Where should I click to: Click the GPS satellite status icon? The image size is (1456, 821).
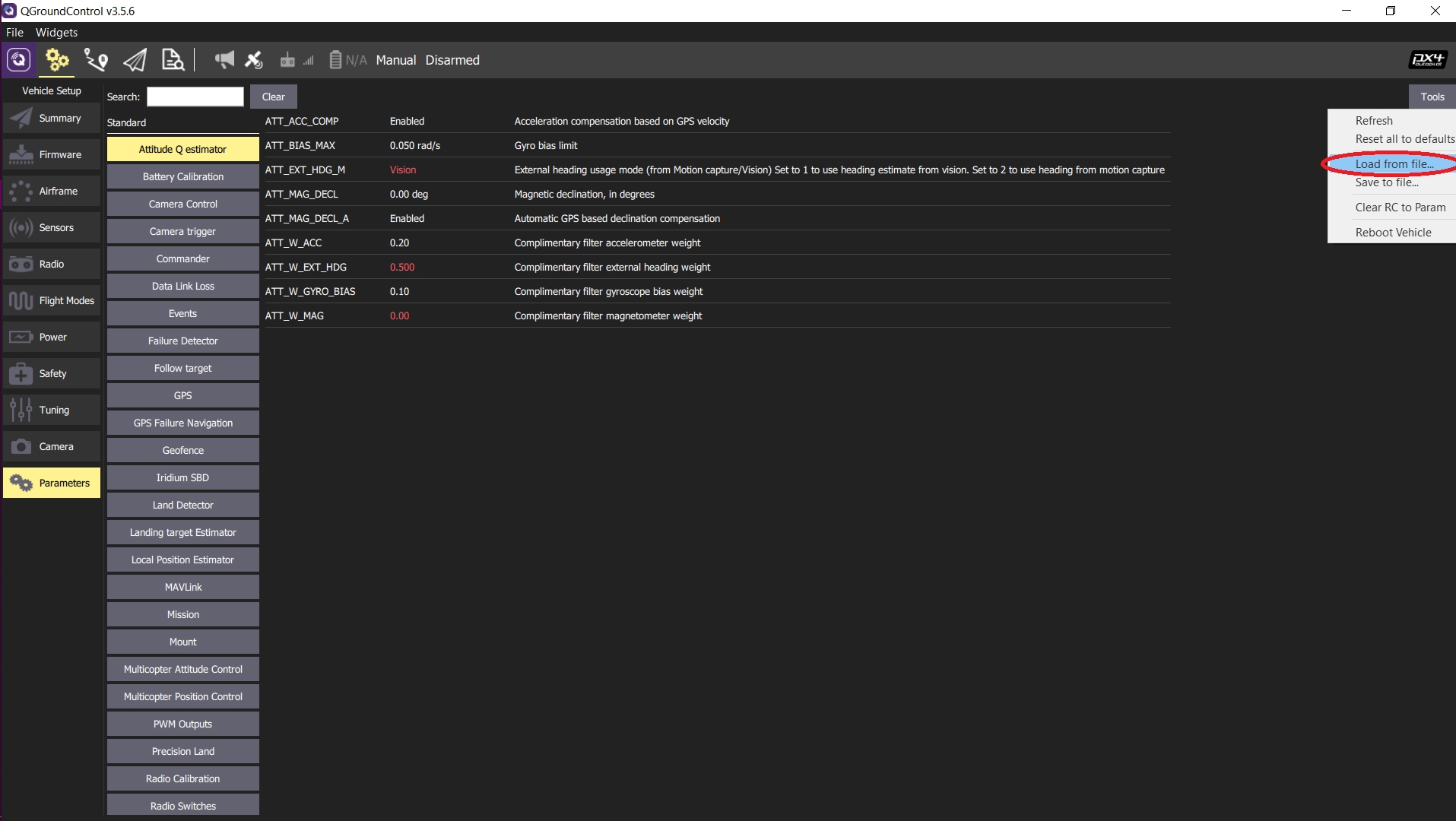point(254,60)
